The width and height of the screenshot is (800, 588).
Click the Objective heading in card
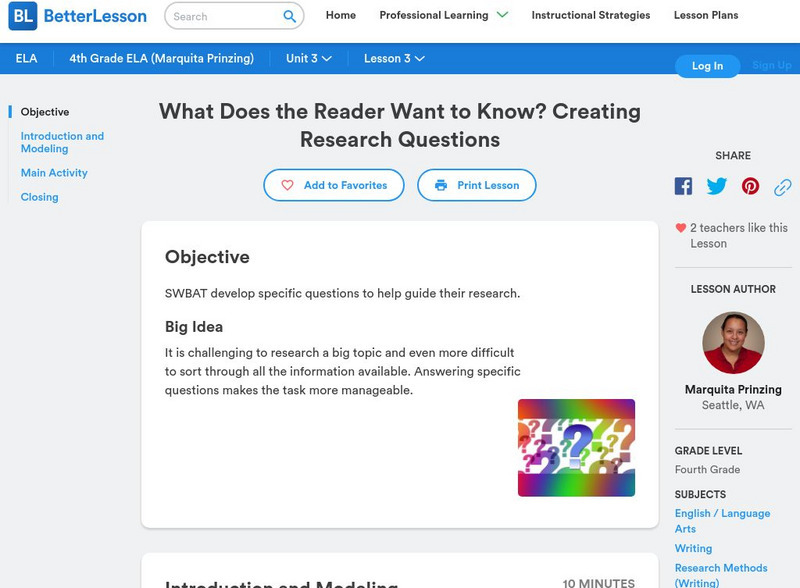[207, 257]
